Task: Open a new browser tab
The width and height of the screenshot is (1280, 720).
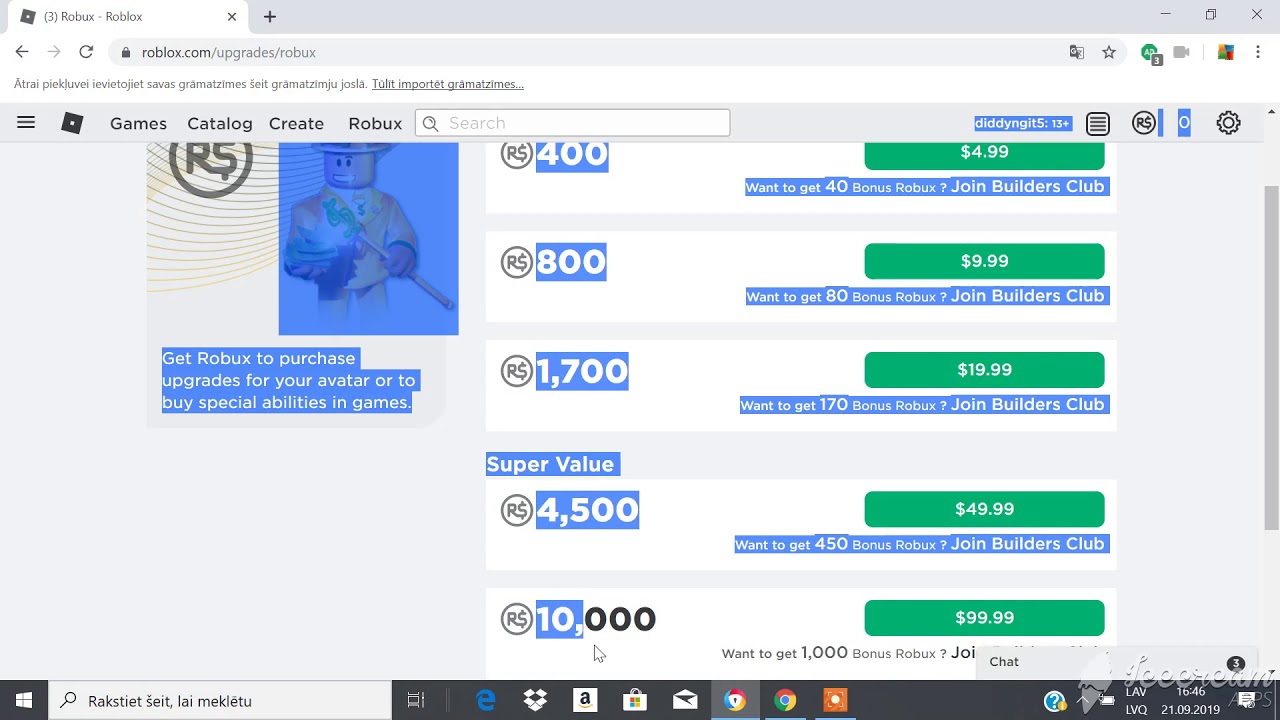Action: point(270,16)
